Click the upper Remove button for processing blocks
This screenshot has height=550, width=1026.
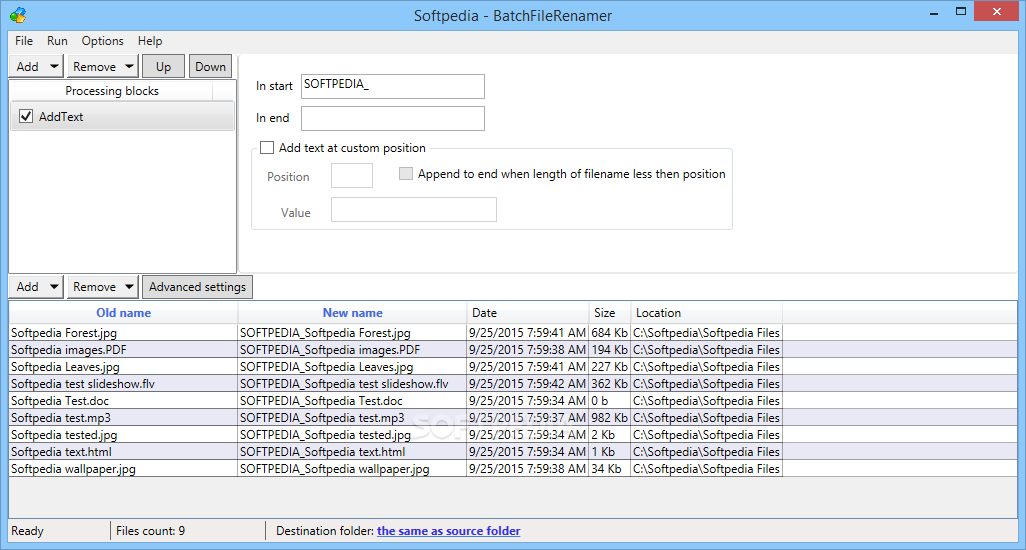tap(94, 67)
